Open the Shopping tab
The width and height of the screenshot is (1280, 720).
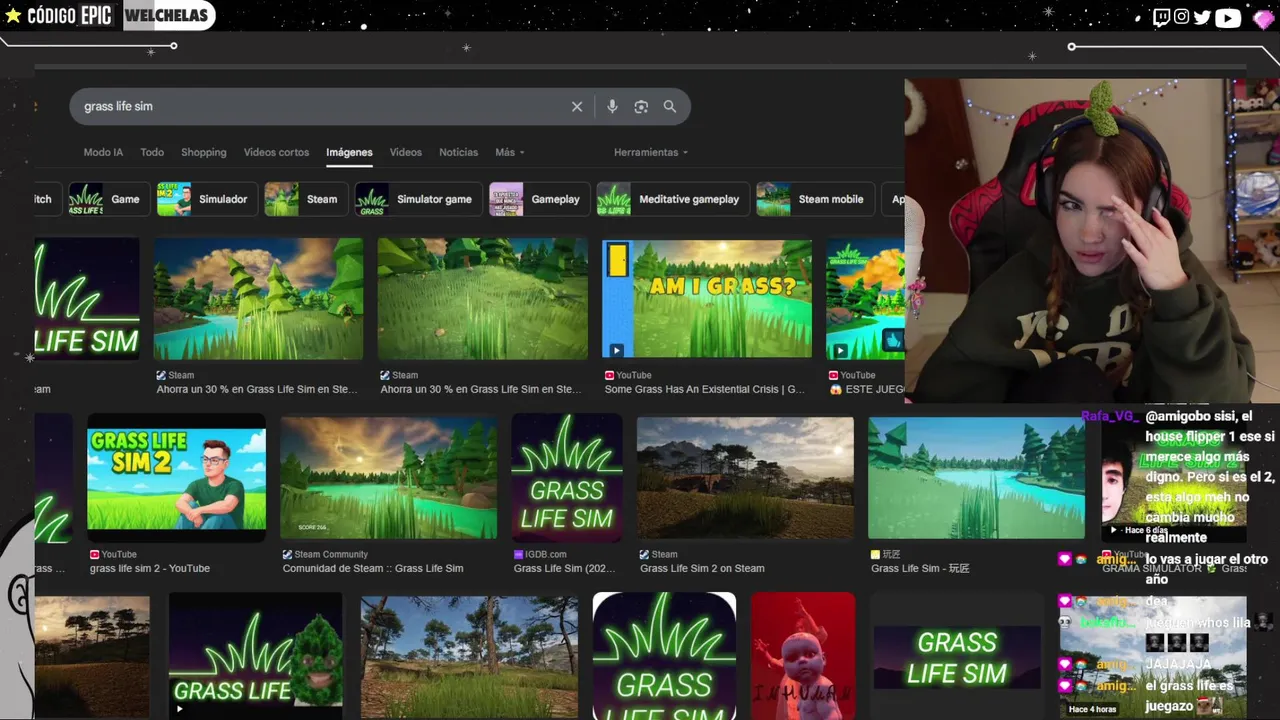[x=204, y=152]
